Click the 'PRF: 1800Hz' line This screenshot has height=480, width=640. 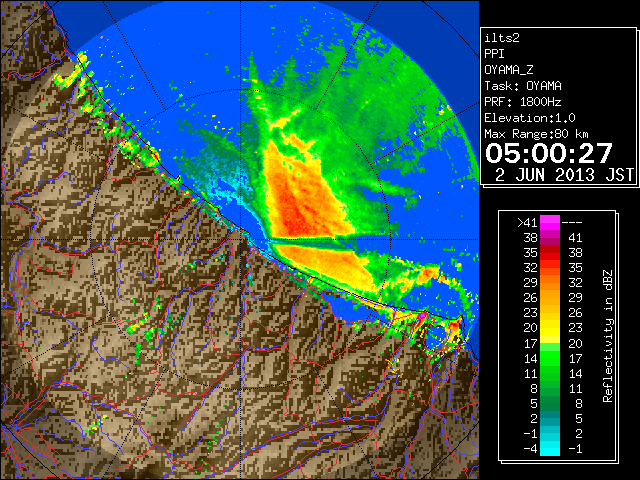[x=523, y=102]
